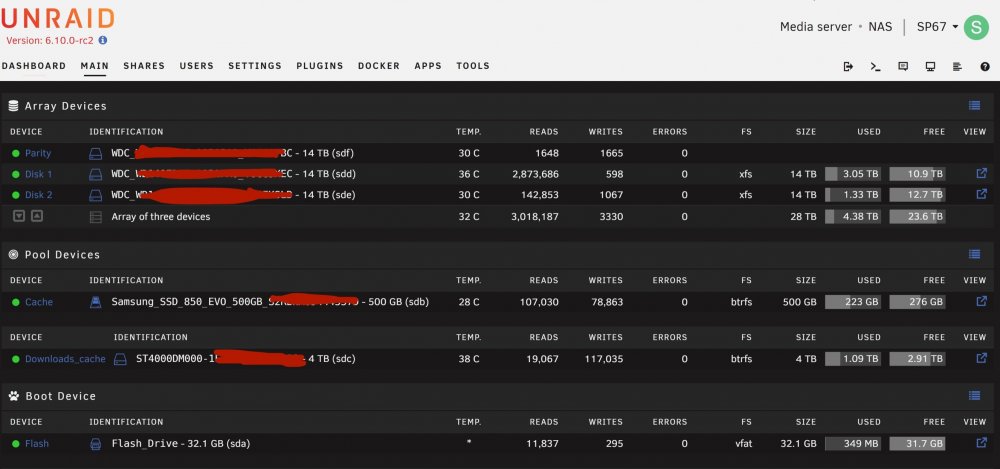Click the green S user avatar
1000x469 pixels.
pyautogui.click(x=976, y=27)
